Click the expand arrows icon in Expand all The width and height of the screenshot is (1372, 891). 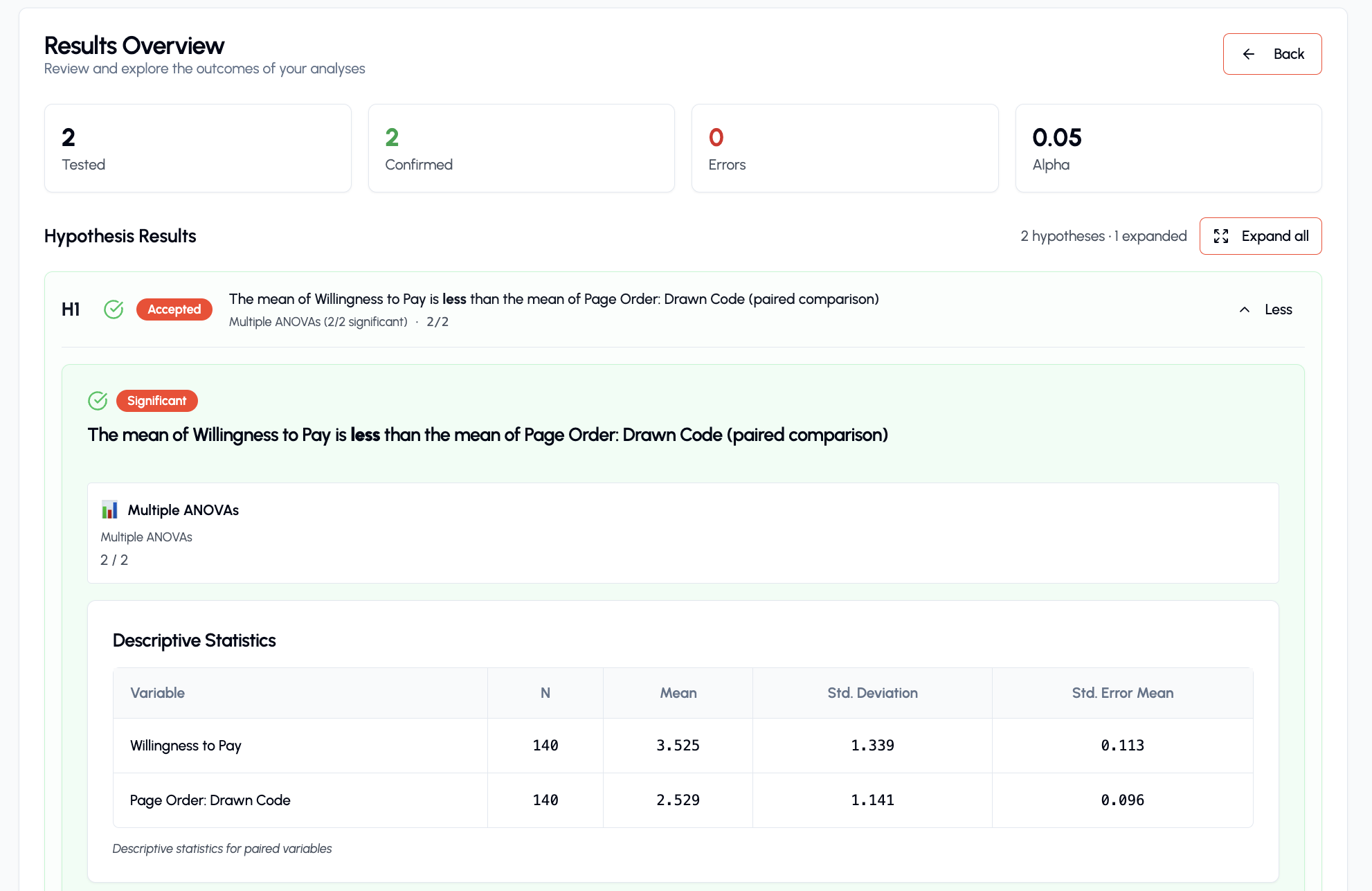1221,236
